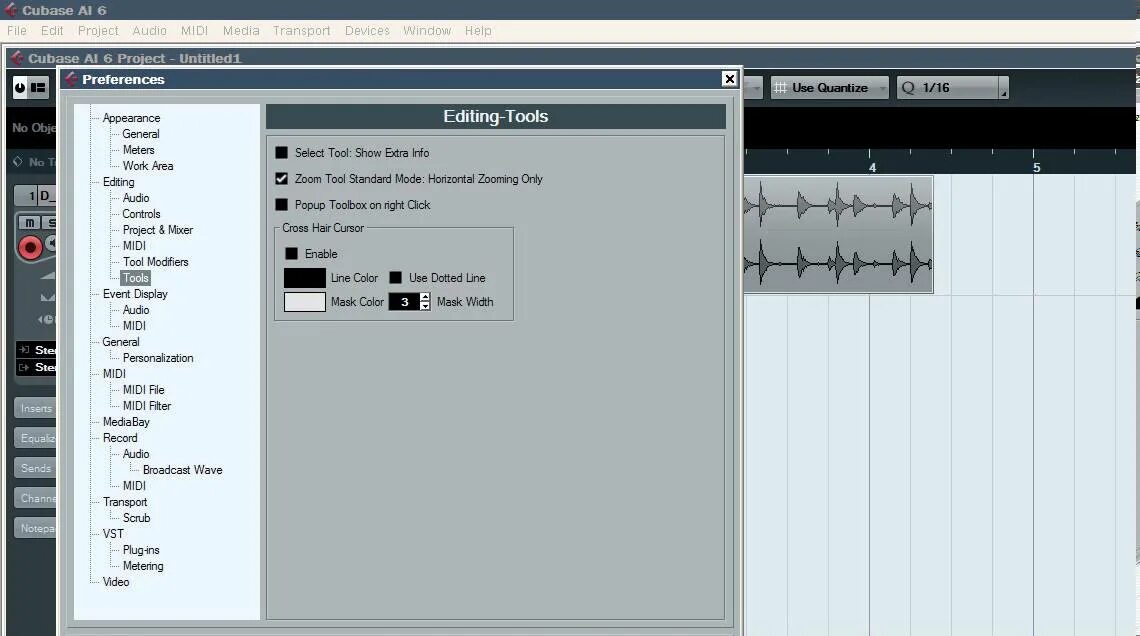Click the track delay clock icon
1140x636 pixels.
[47, 319]
